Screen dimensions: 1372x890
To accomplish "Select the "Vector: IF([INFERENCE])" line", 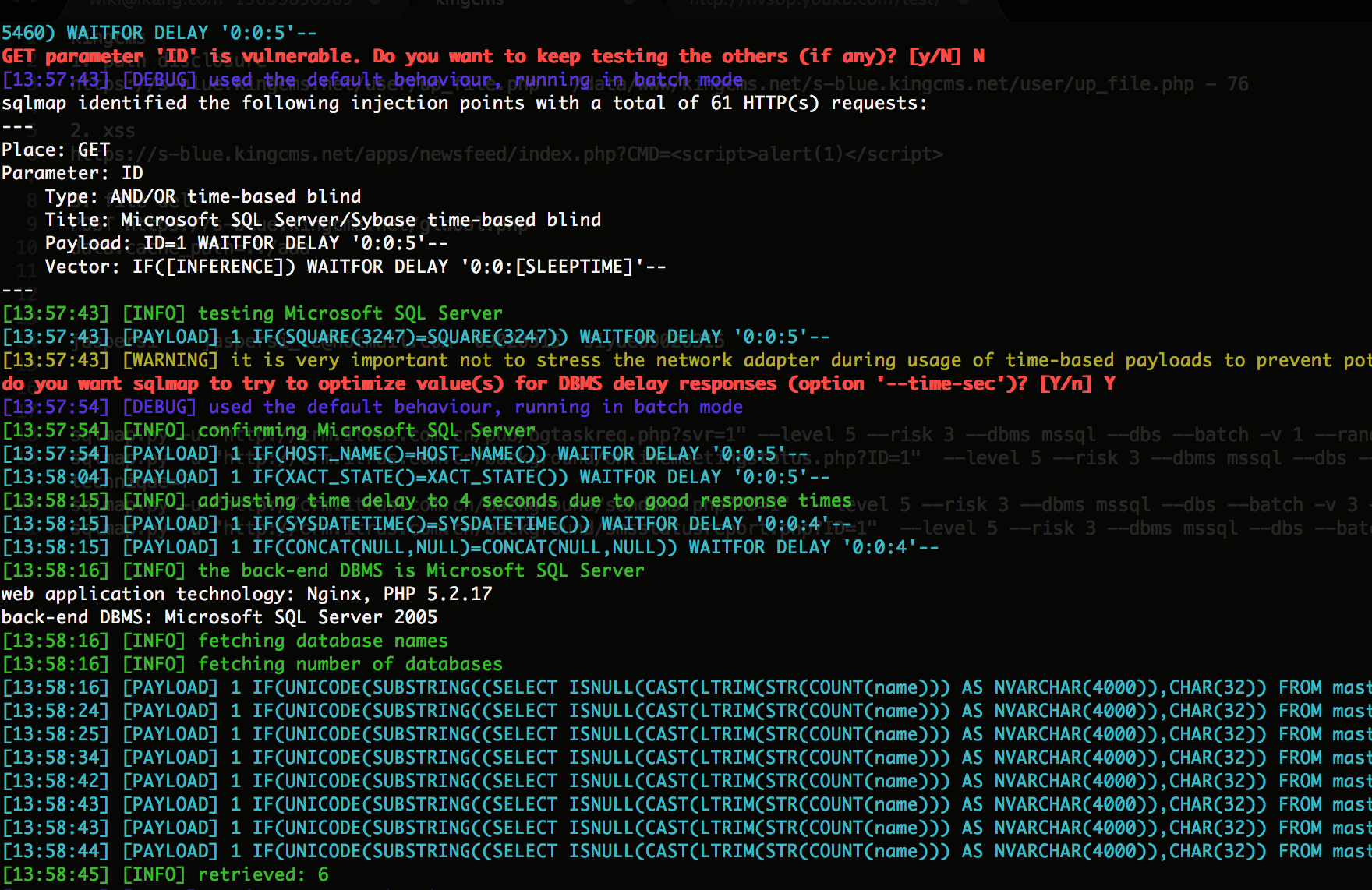I will (355, 267).
